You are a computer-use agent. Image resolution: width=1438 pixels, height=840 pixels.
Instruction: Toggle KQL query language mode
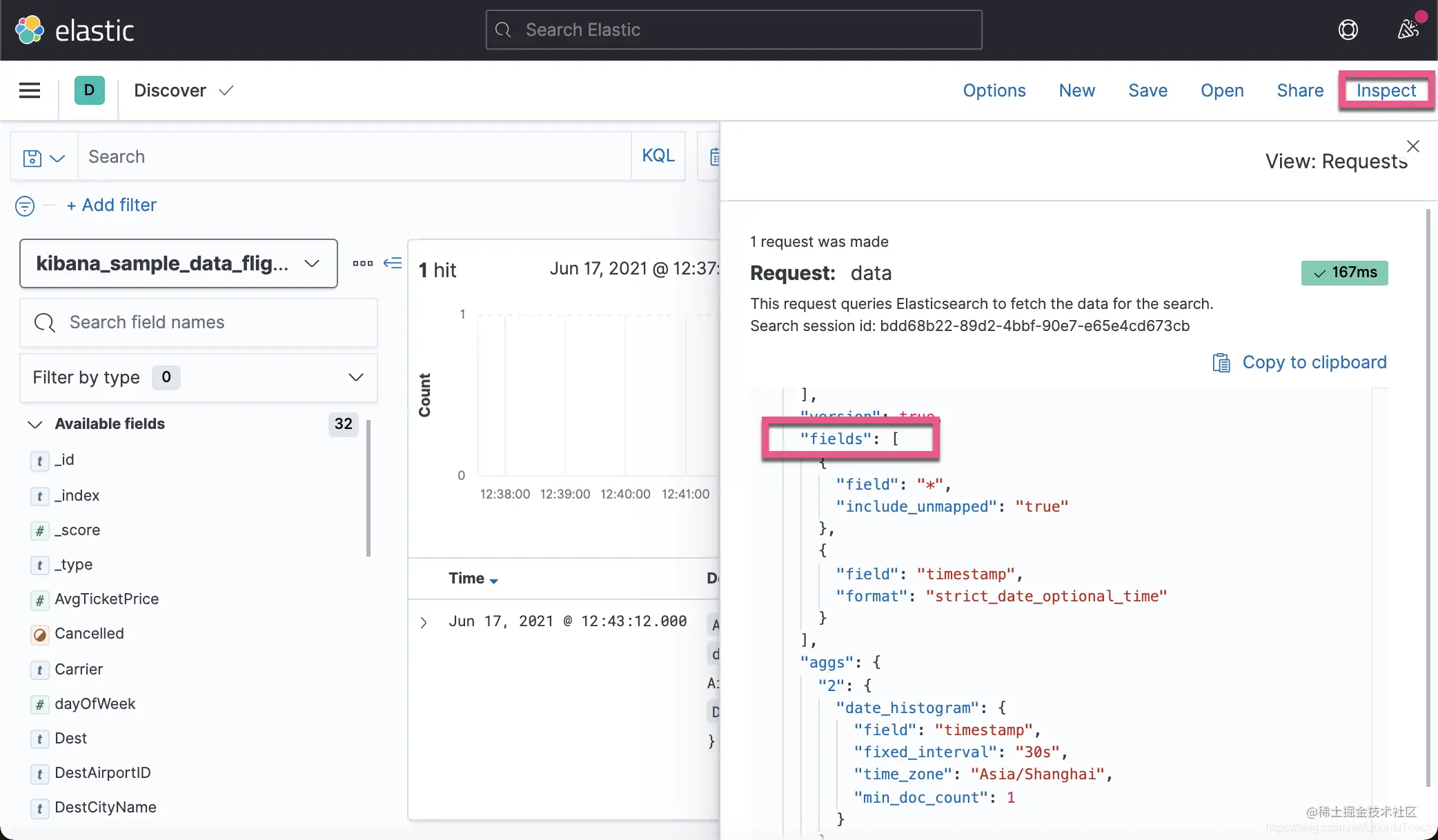click(658, 155)
